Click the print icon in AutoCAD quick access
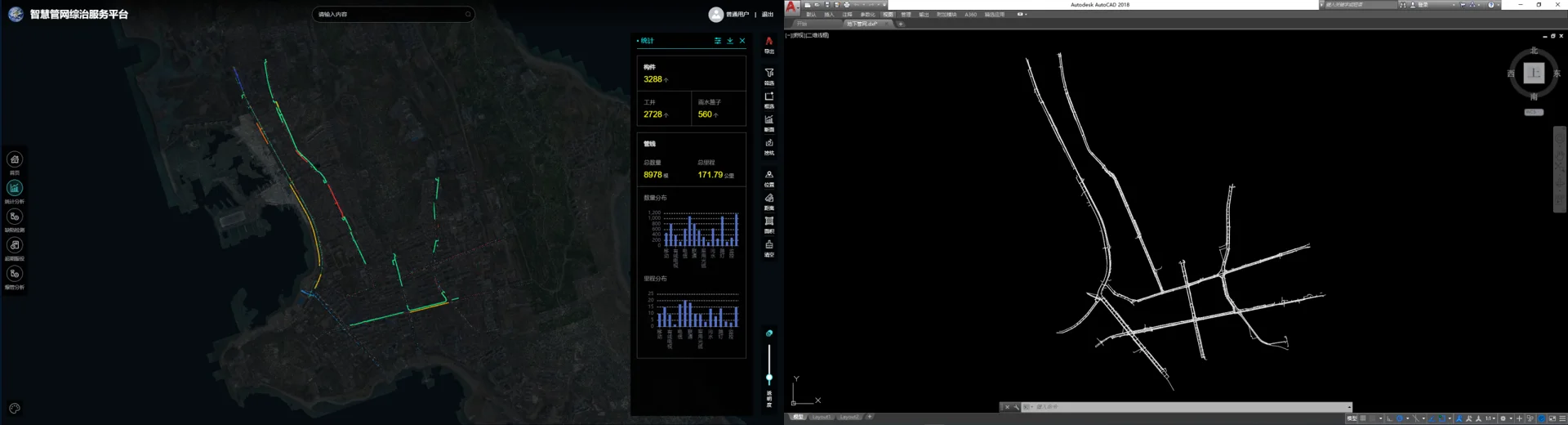 (x=847, y=4)
